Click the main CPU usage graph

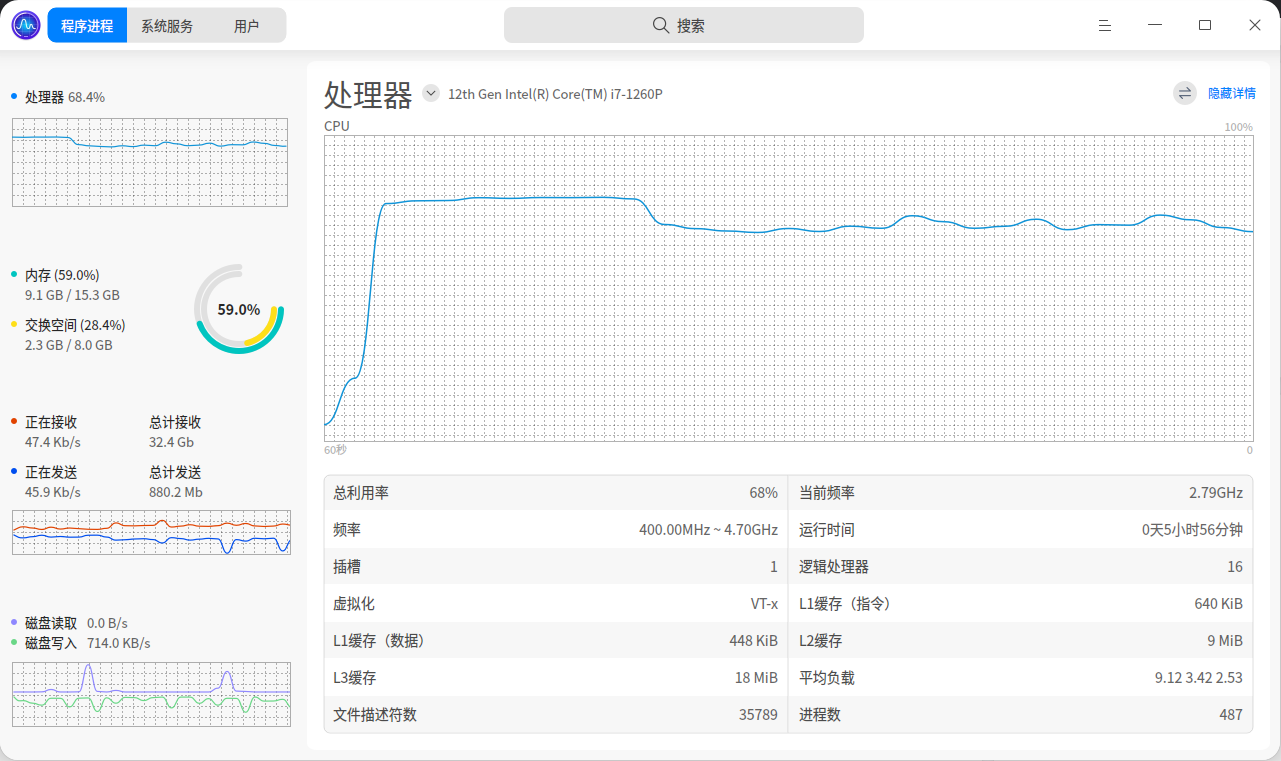(x=788, y=288)
